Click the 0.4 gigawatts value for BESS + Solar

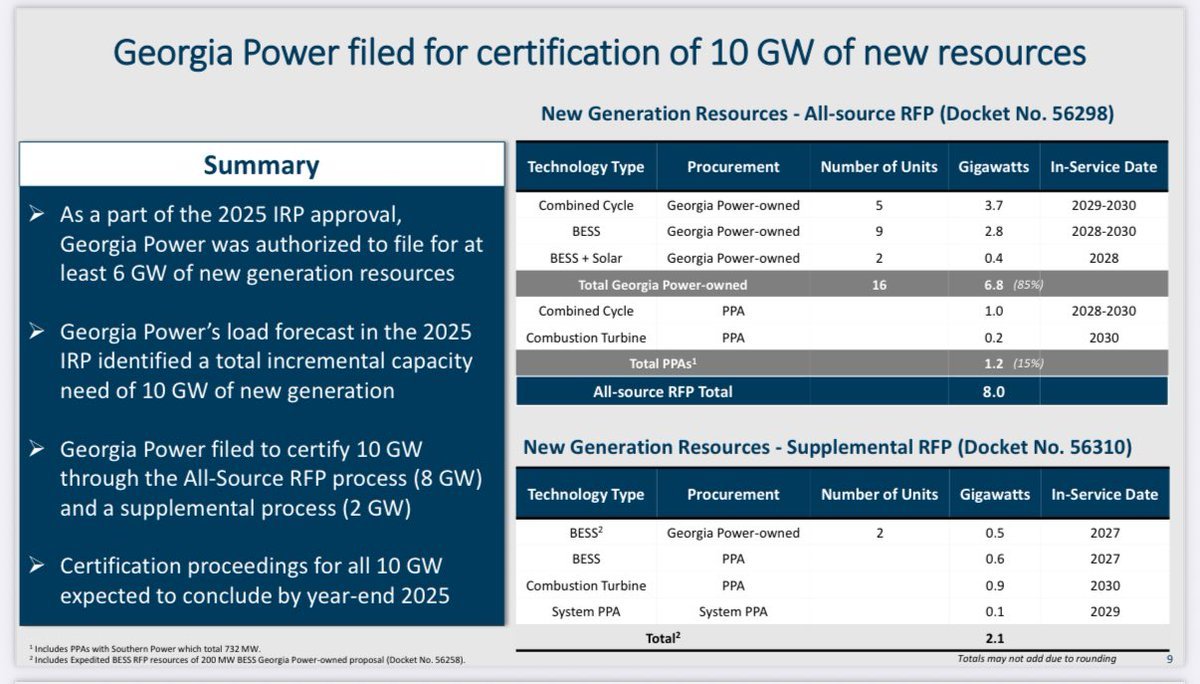coord(994,258)
